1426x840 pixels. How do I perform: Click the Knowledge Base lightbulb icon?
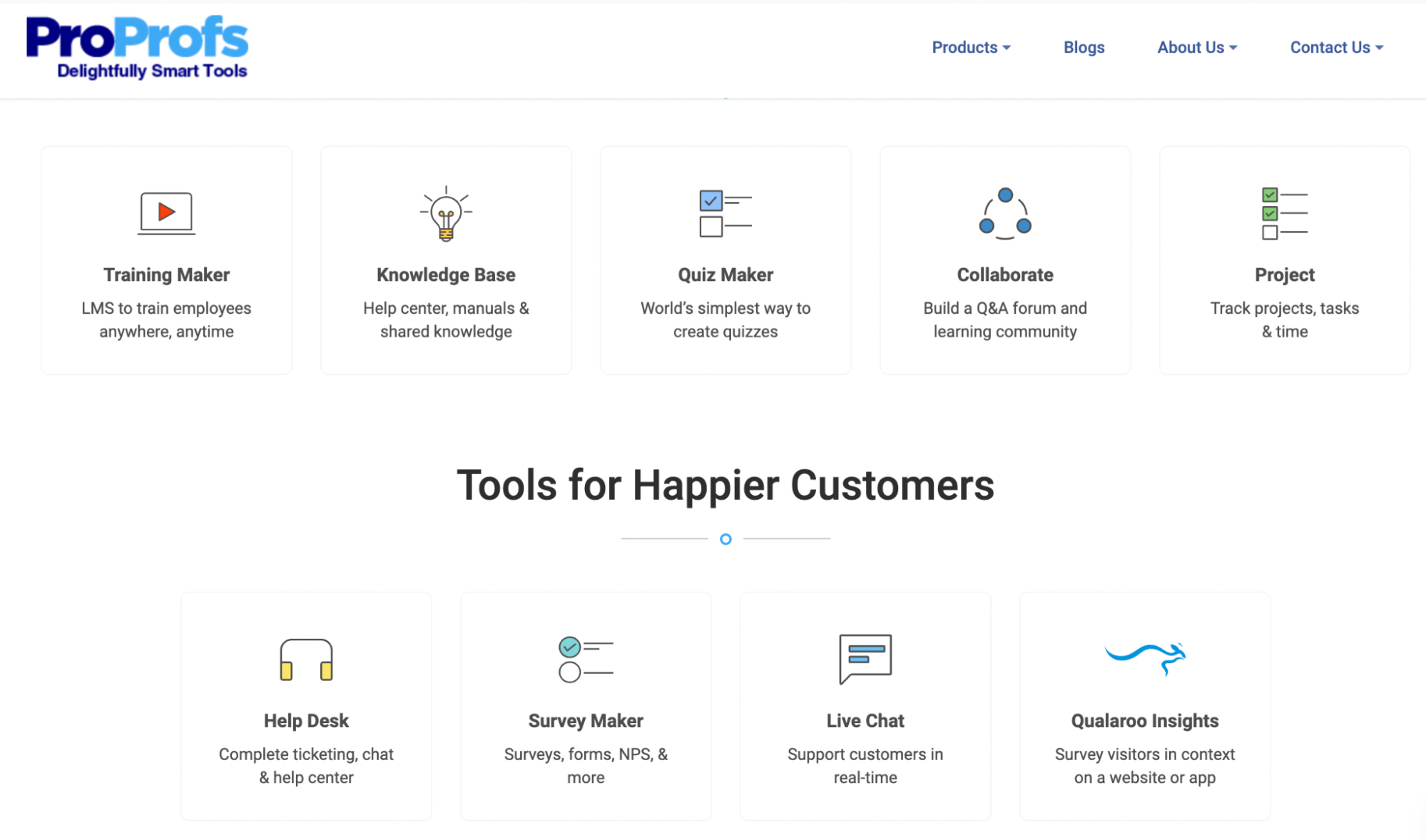[446, 214]
